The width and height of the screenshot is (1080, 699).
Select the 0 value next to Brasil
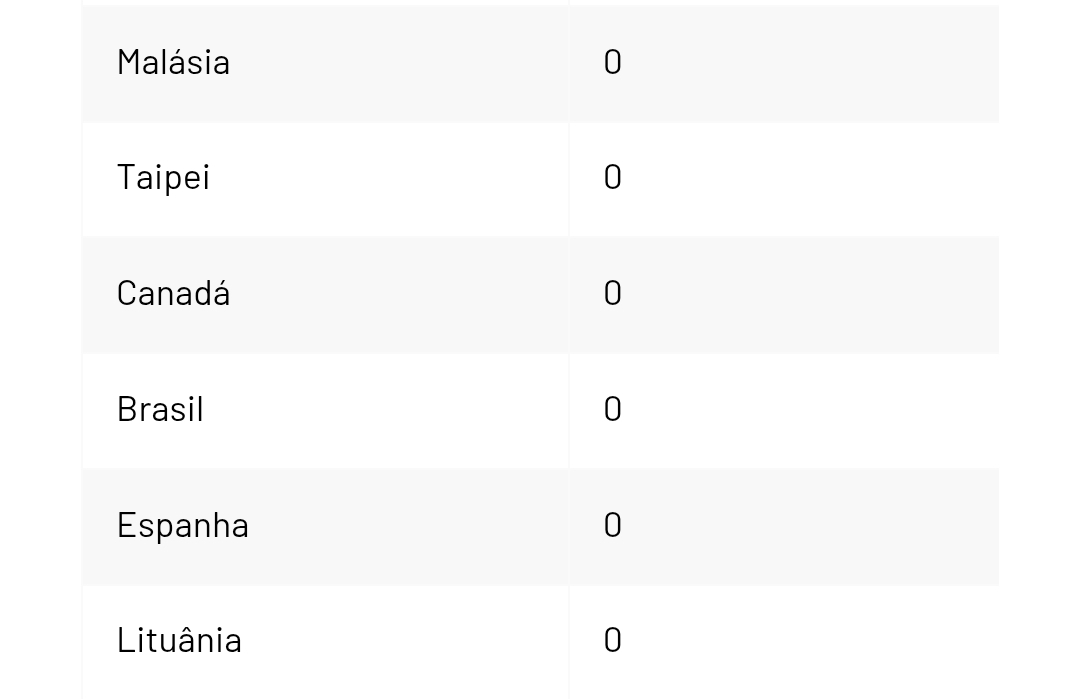click(x=613, y=409)
